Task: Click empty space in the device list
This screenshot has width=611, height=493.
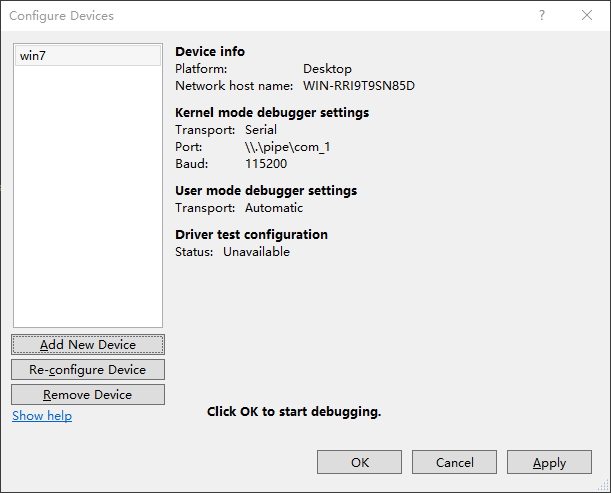Action: [x=87, y=200]
